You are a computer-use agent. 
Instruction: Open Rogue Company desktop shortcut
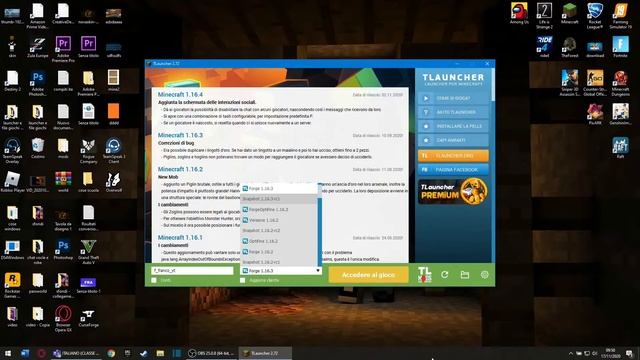tap(89, 150)
